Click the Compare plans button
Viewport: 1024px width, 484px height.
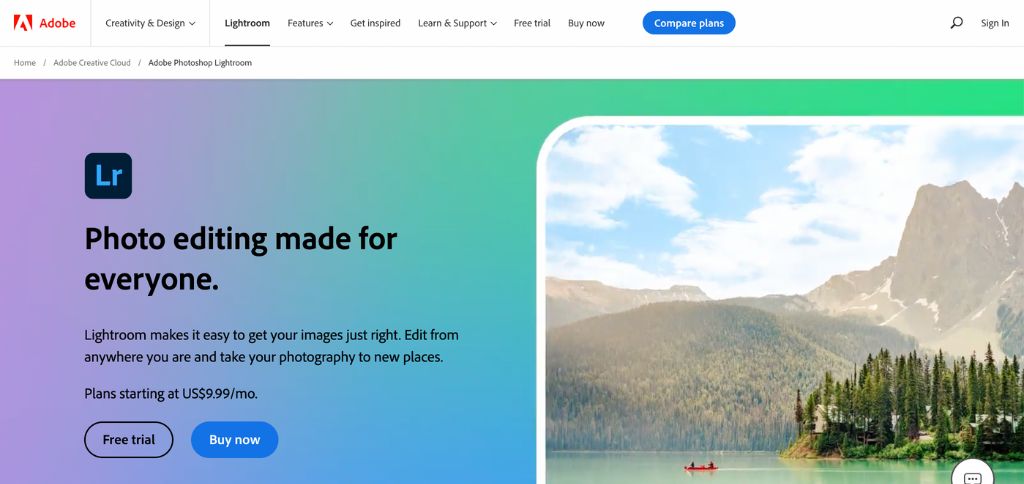pyautogui.click(x=689, y=23)
